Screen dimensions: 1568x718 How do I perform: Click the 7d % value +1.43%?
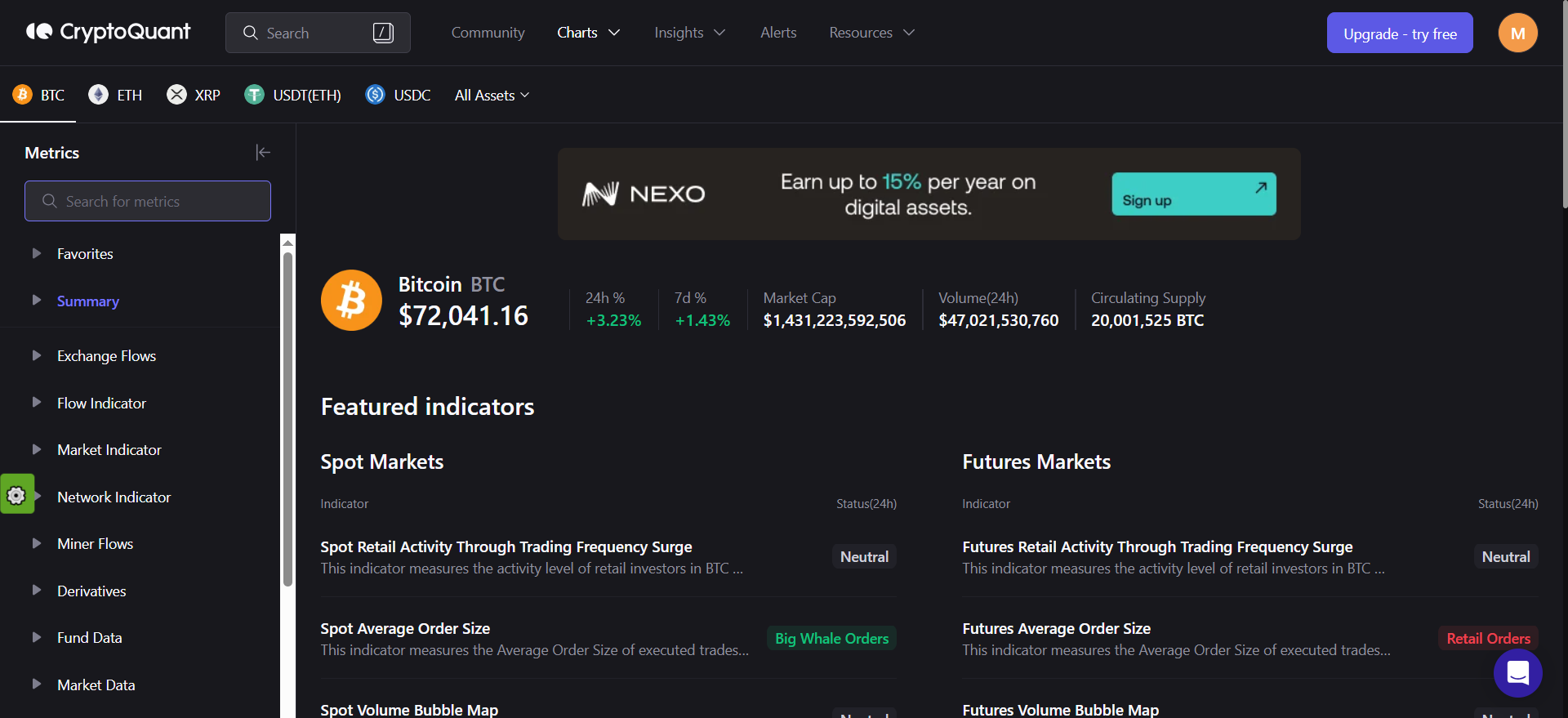tap(702, 320)
